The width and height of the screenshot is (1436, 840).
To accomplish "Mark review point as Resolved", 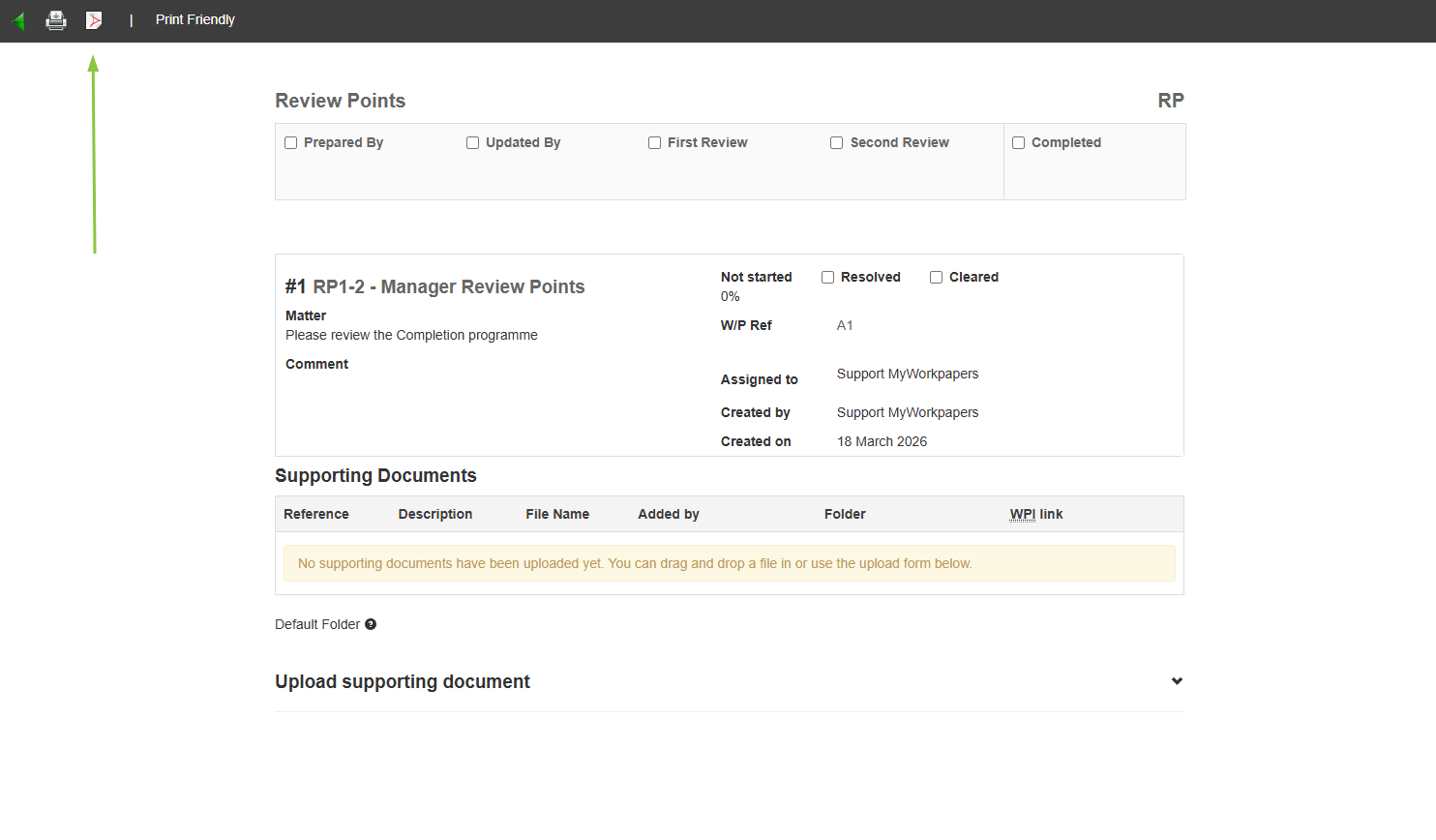I will click(x=828, y=278).
